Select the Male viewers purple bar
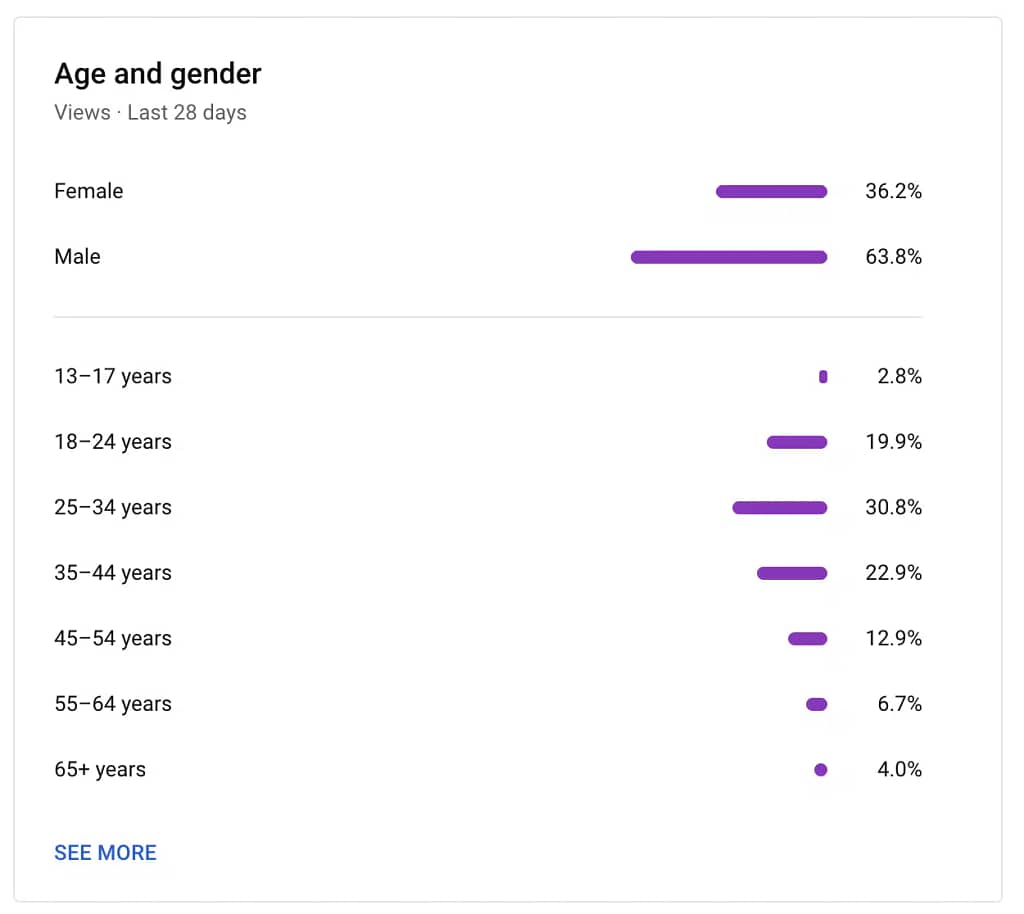Viewport: 1024px width, 914px height. tap(729, 257)
